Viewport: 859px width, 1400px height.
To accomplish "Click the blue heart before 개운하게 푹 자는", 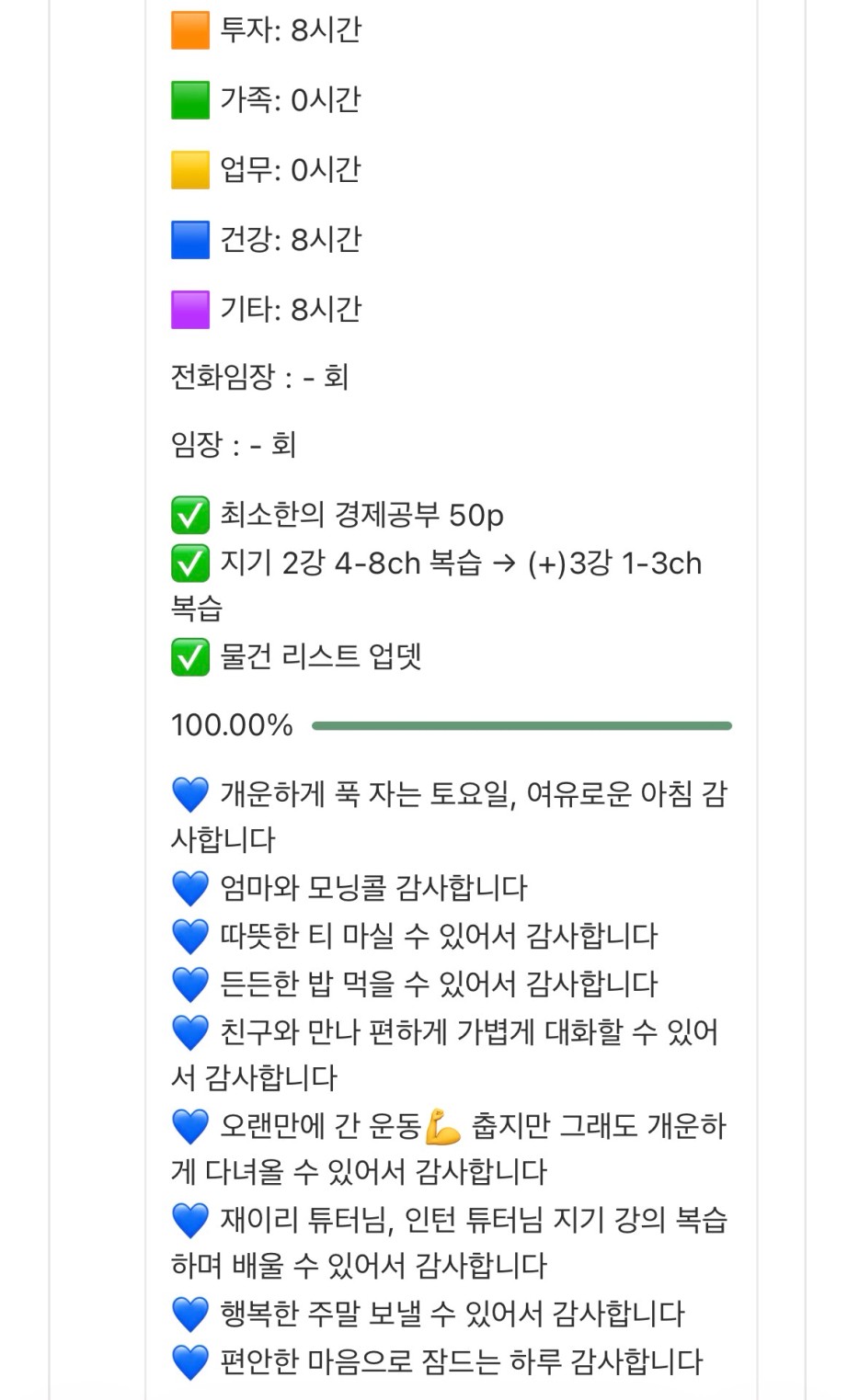I will click(190, 794).
